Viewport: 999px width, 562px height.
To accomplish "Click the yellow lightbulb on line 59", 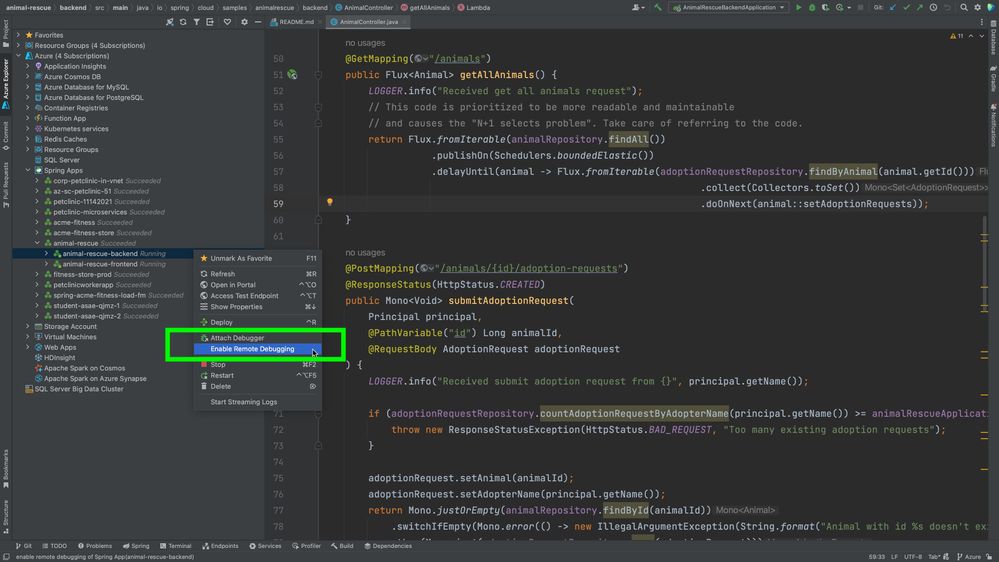I will tap(329, 202).
